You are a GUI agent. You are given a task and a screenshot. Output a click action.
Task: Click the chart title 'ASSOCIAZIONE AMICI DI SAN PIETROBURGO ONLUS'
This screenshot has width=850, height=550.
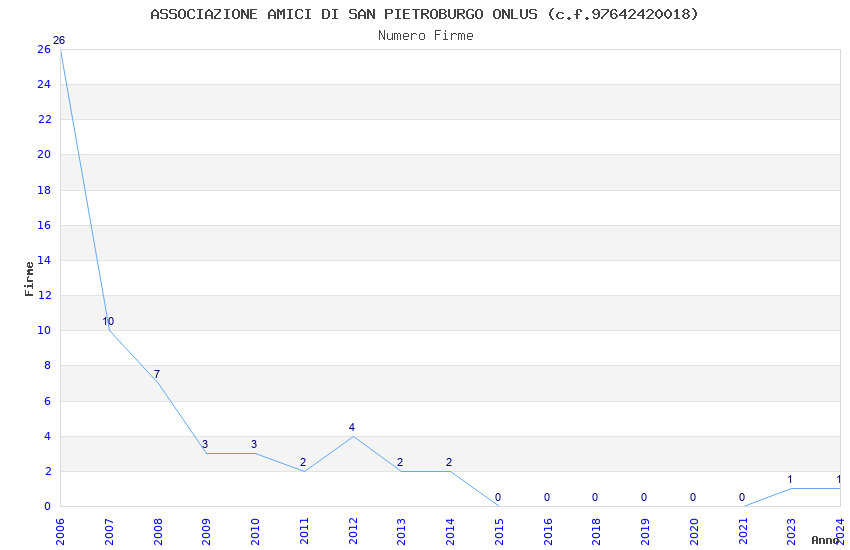tap(344, 14)
